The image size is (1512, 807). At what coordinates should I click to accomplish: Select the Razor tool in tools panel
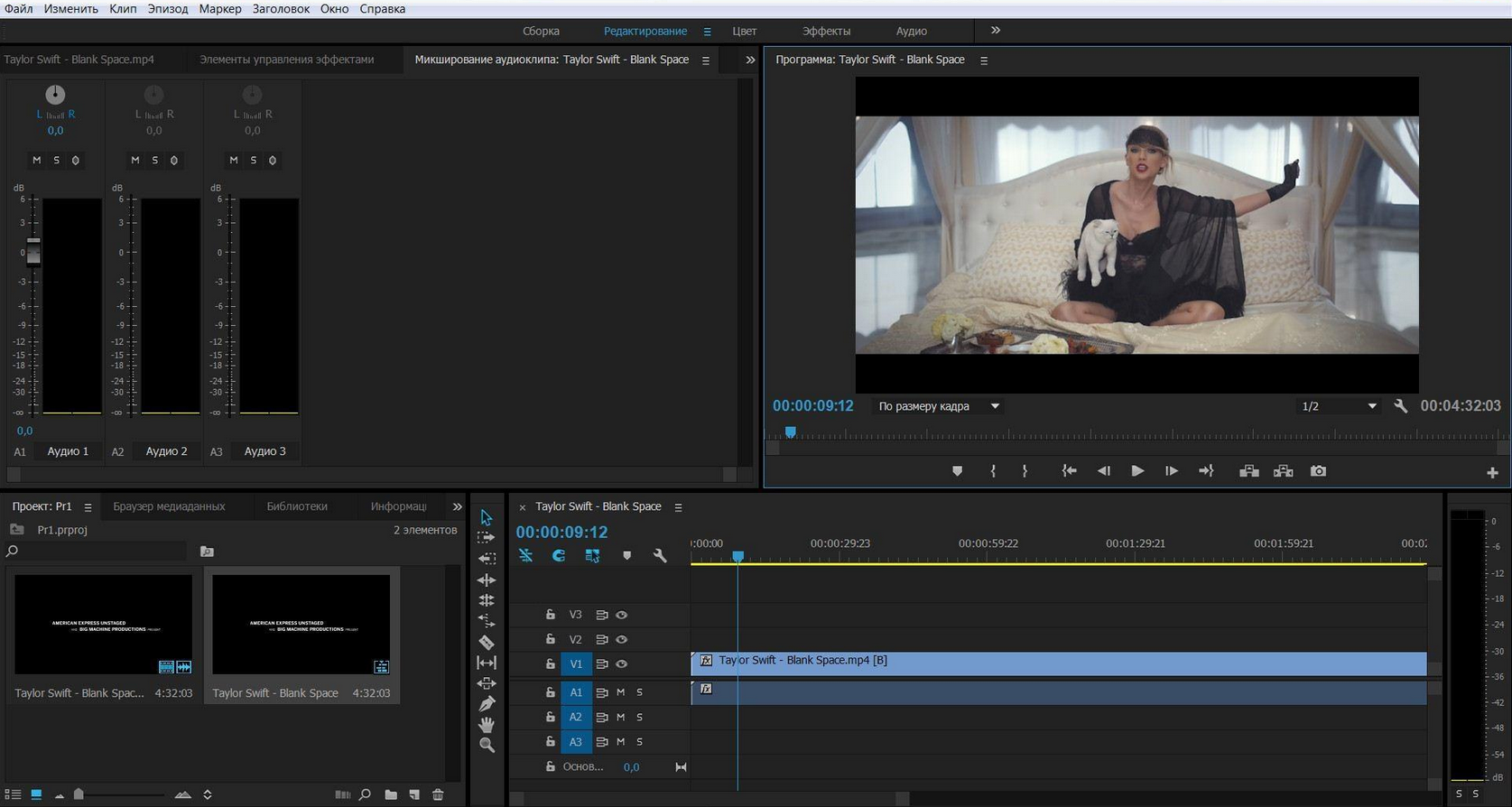[487, 642]
